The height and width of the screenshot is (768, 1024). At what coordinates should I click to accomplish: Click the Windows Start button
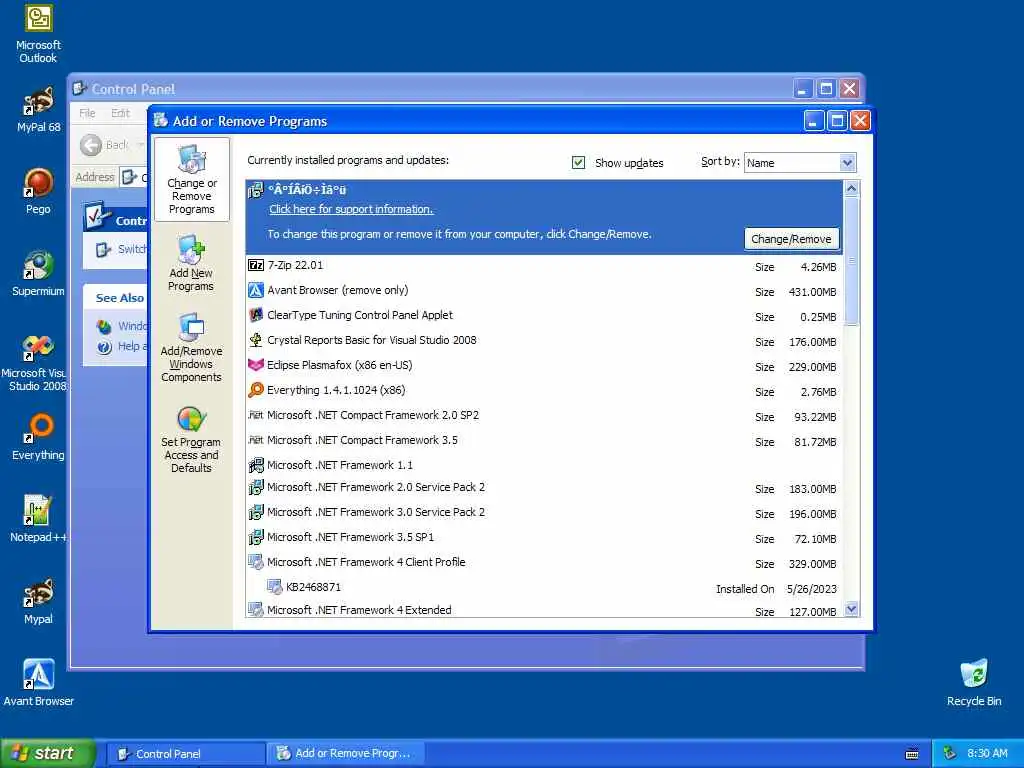pyautogui.click(x=48, y=753)
